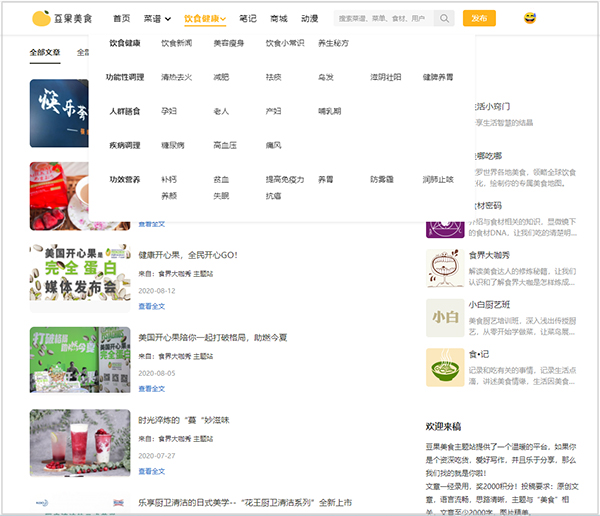Open the user avatar emoji icon
This screenshot has height=516, width=600.
coord(530,18)
